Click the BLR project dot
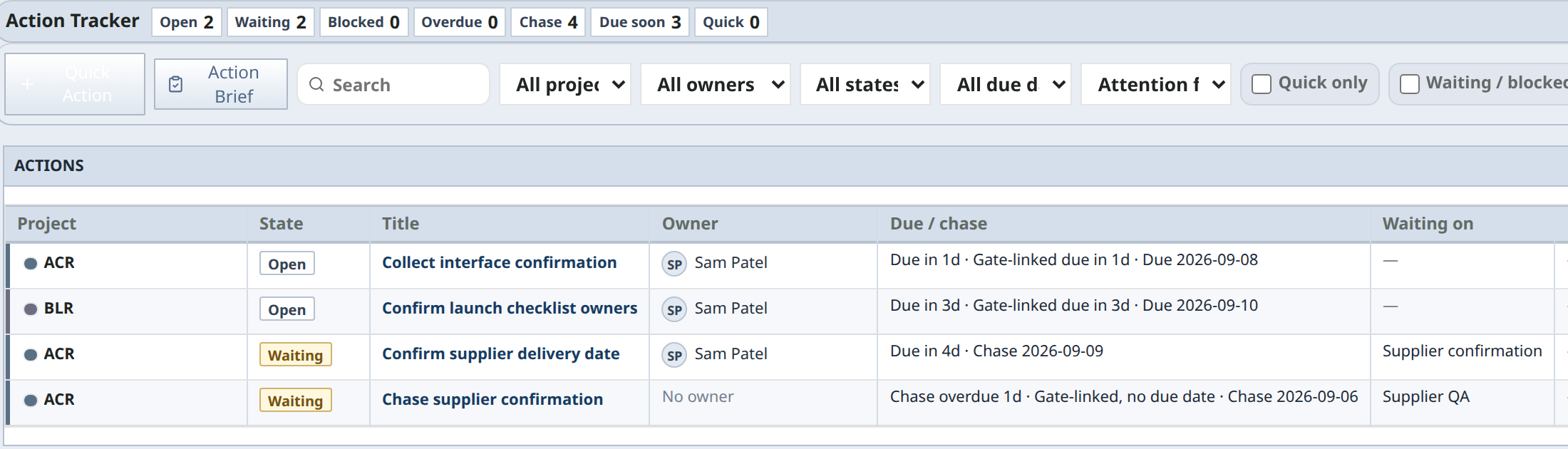 coord(31,309)
